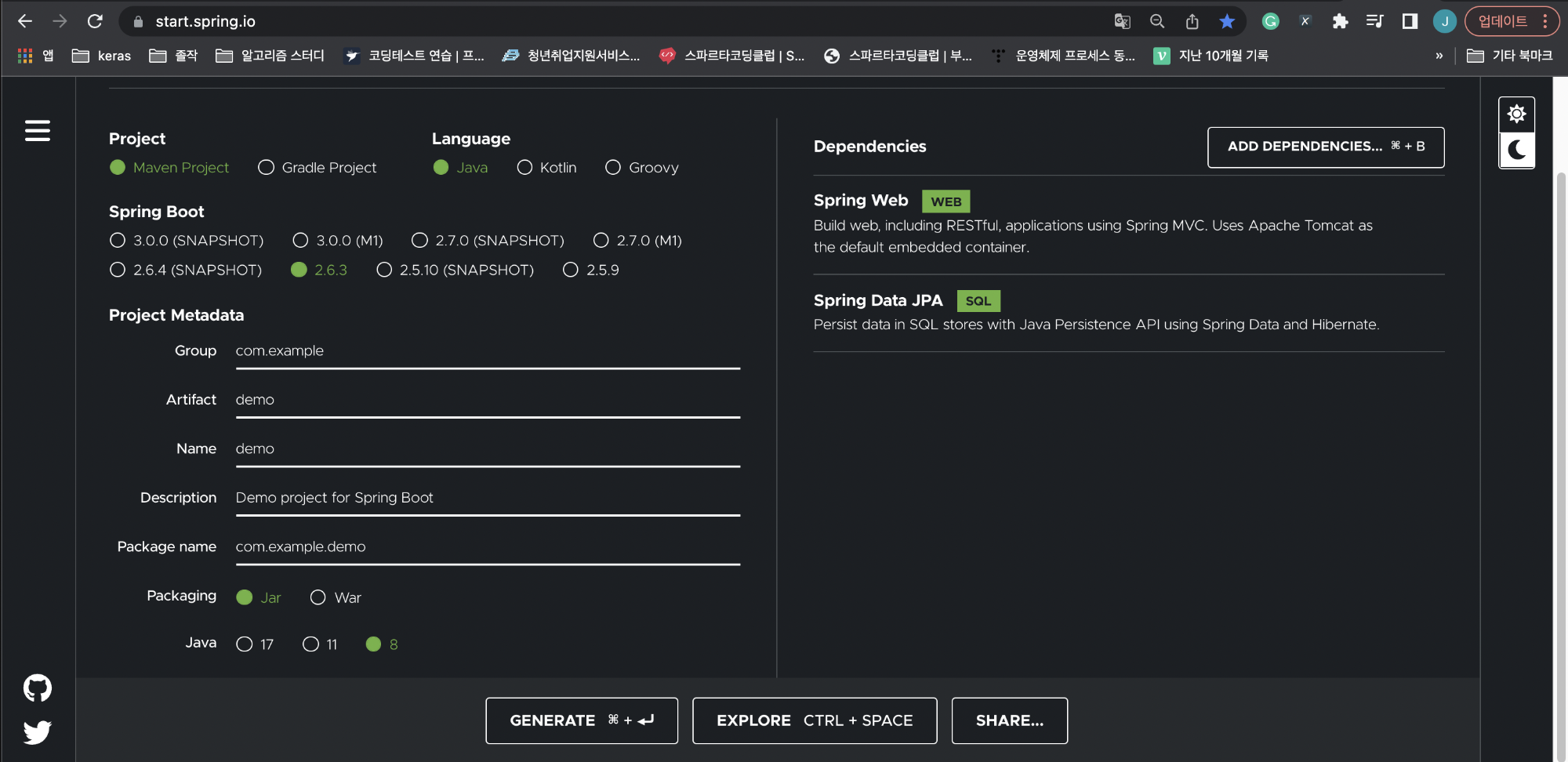
Task: Go forward in browser history
Action: pos(60,21)
